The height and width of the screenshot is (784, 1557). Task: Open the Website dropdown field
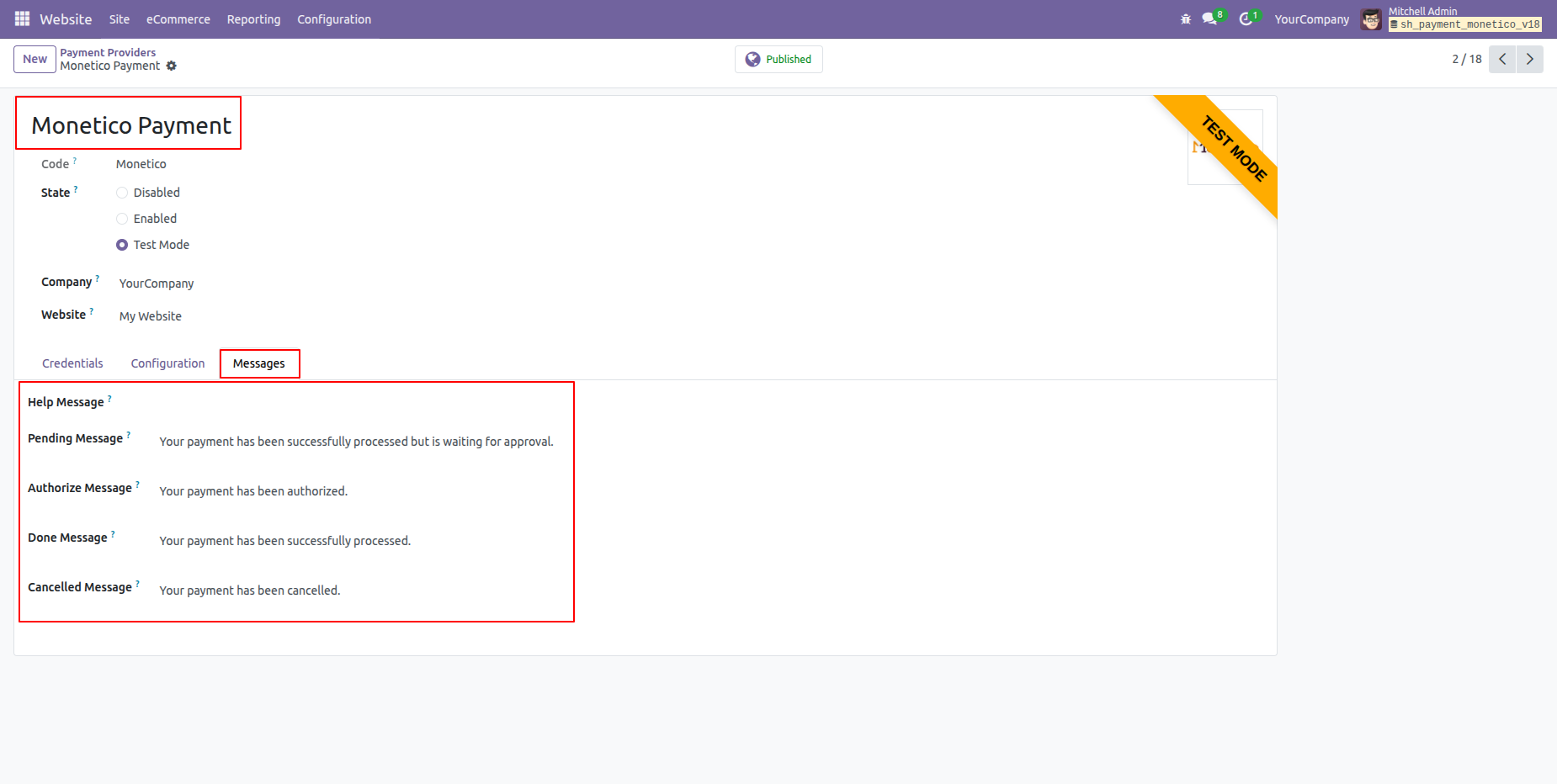pos(151,316)
